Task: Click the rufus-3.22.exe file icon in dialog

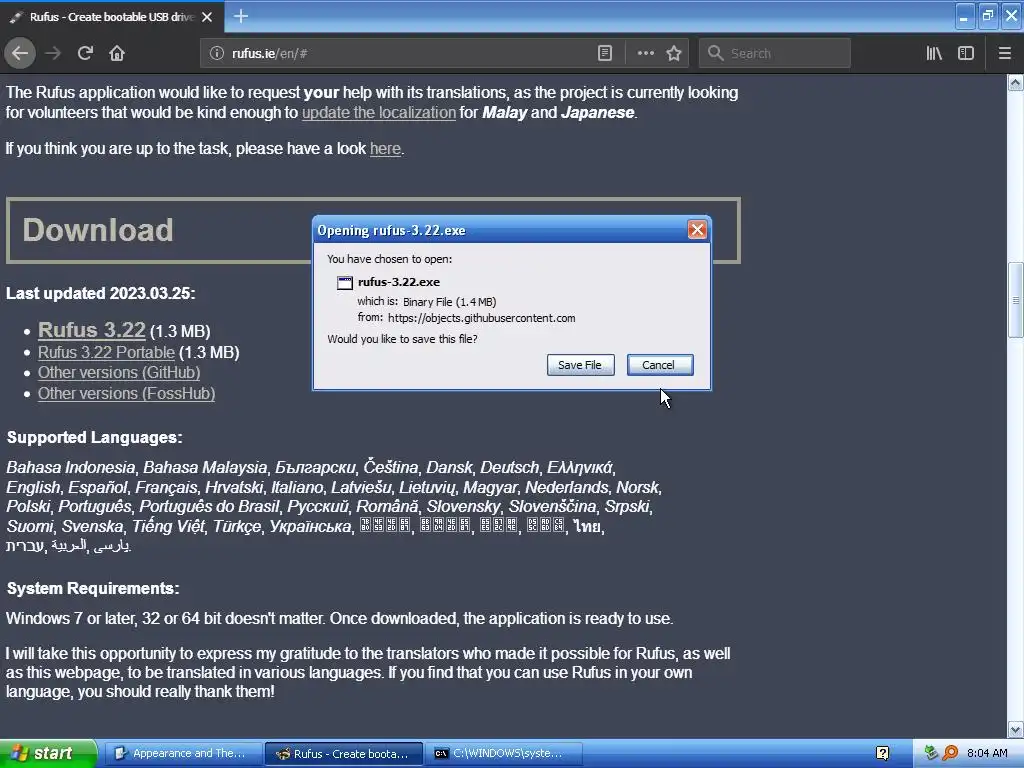Action: [x=344, y=283]
